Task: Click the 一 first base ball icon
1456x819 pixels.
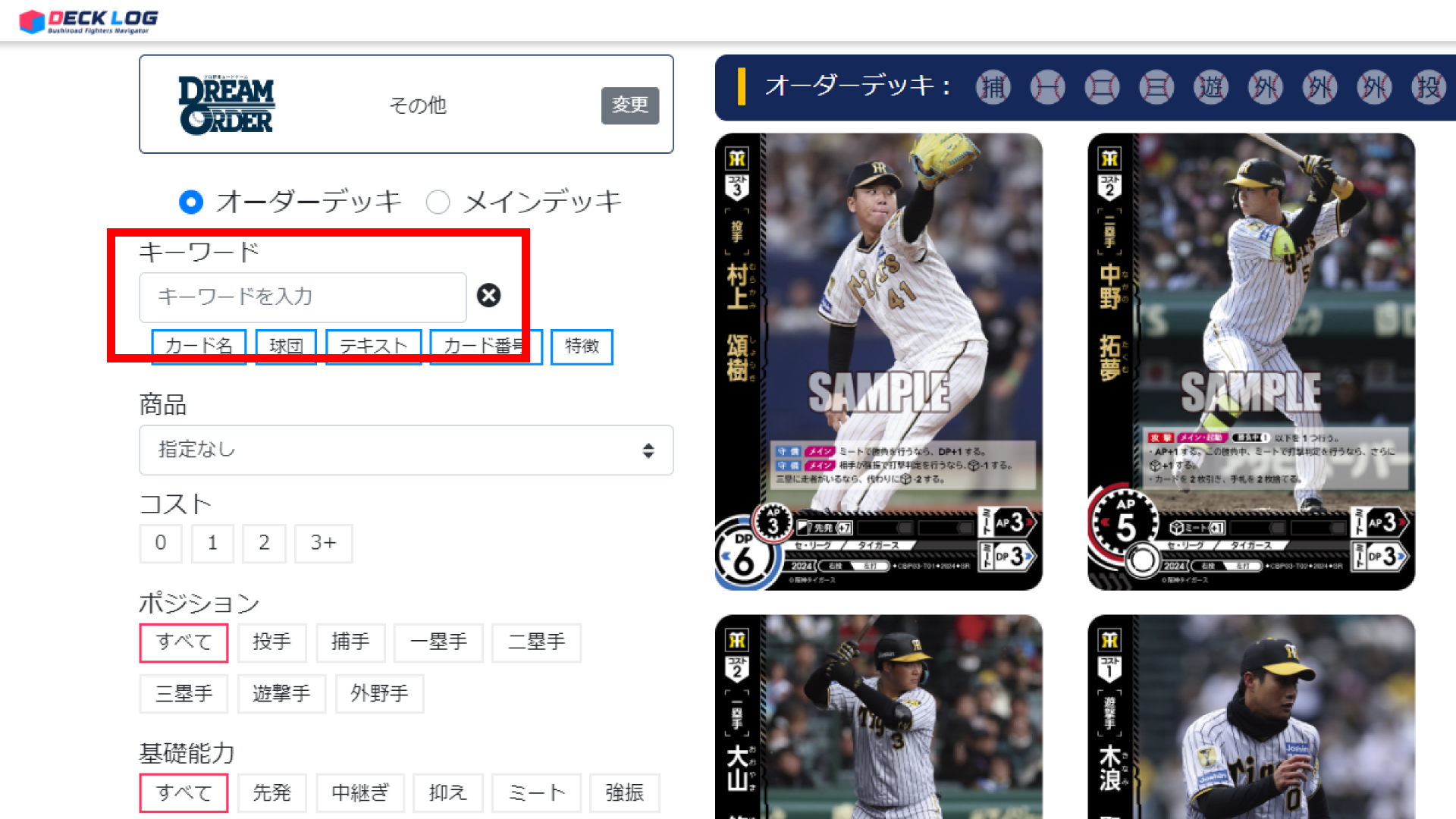Action: [1047, 87]
